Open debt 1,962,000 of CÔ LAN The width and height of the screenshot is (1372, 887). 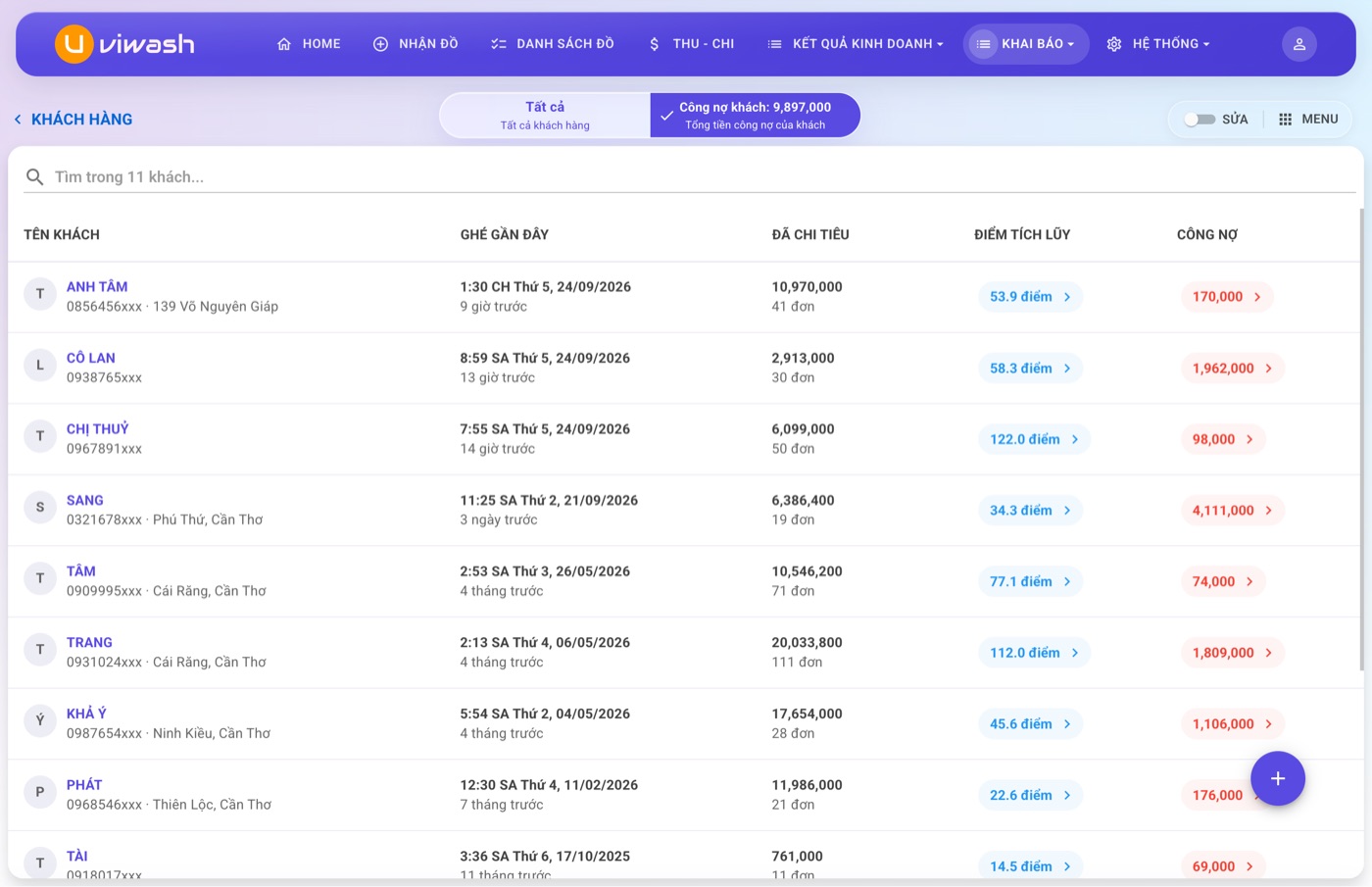tap(1233, 369)
